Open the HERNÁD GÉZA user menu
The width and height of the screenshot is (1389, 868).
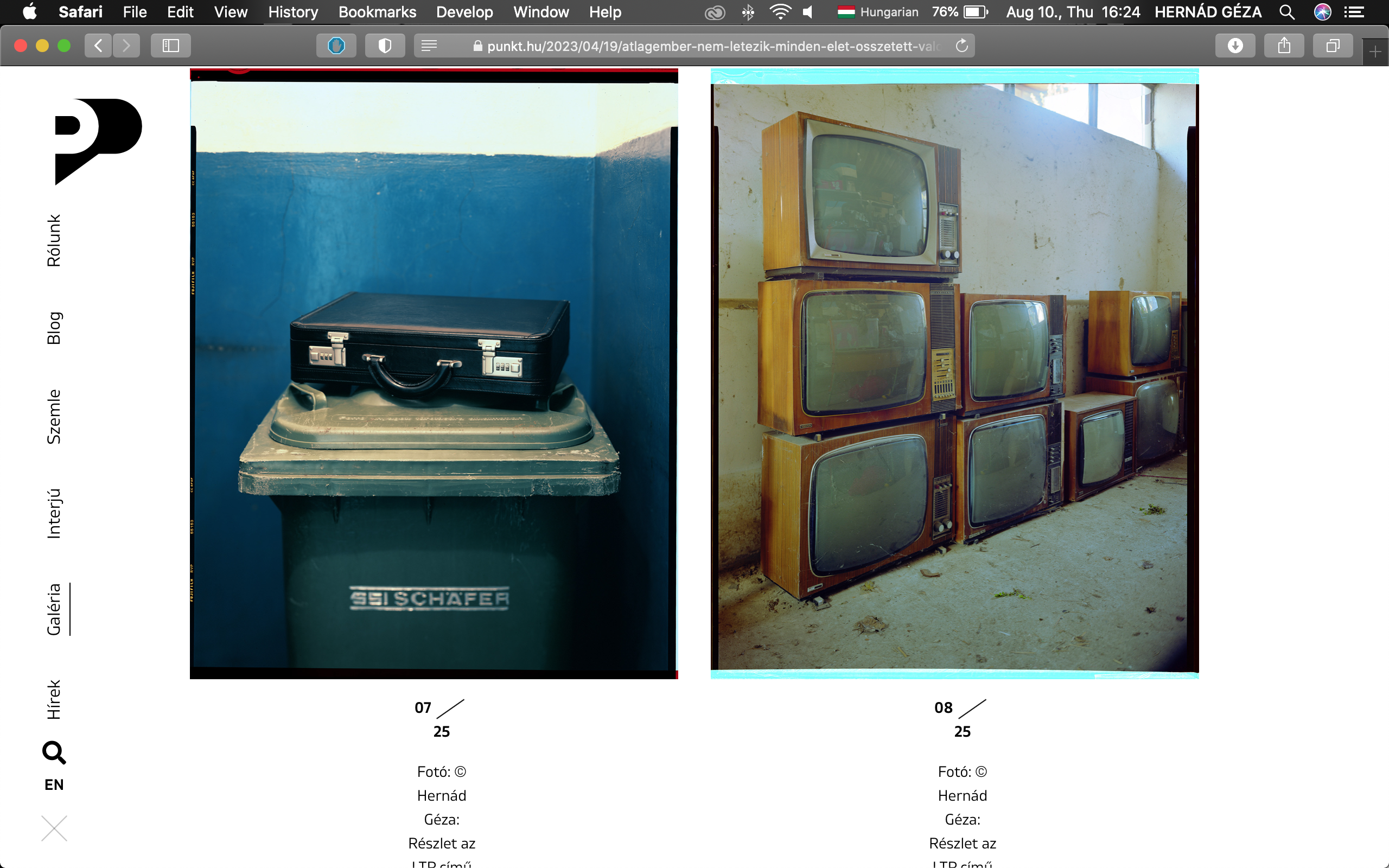point(1208,12)
